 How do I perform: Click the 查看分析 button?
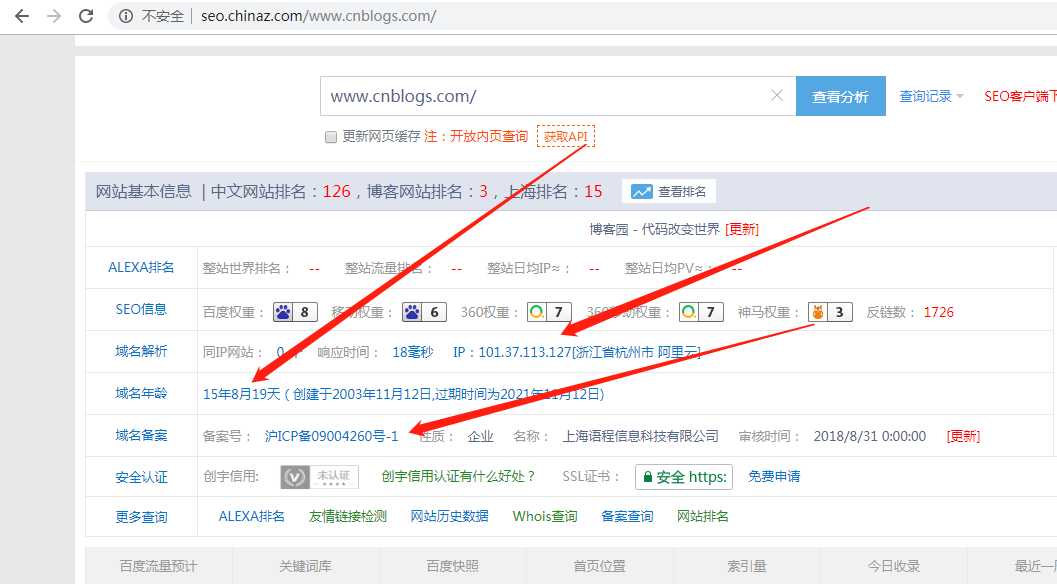click(841, 96)
